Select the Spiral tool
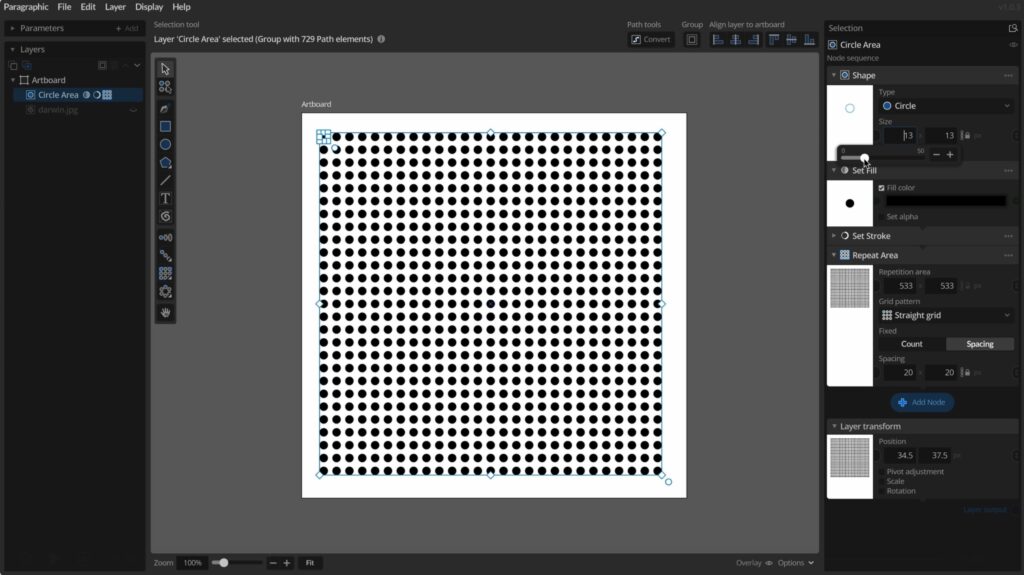The image size is (1024, 575). tap(165, 216)
